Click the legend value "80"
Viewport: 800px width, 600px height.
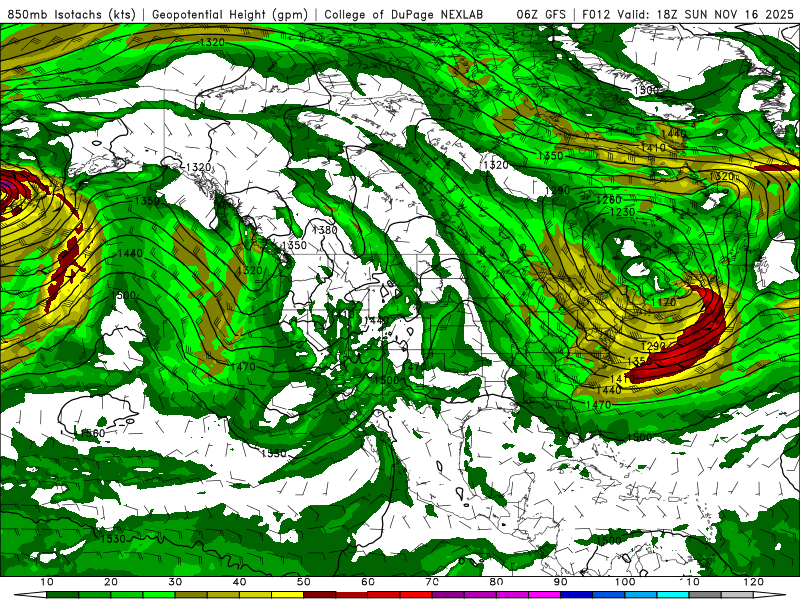tap(496, 582)
